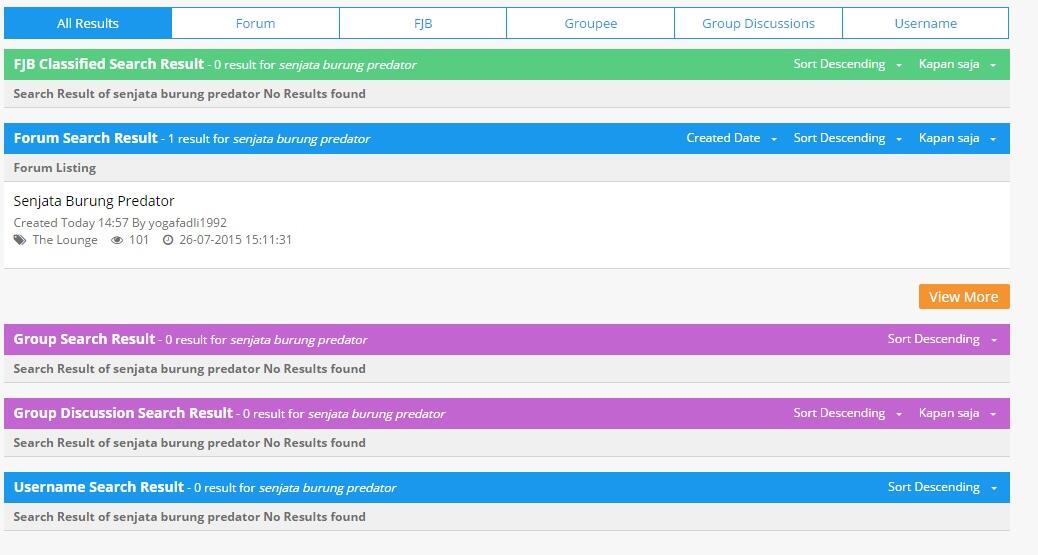Open Sort Descending dropdown in Username Search header

(942, 487)
